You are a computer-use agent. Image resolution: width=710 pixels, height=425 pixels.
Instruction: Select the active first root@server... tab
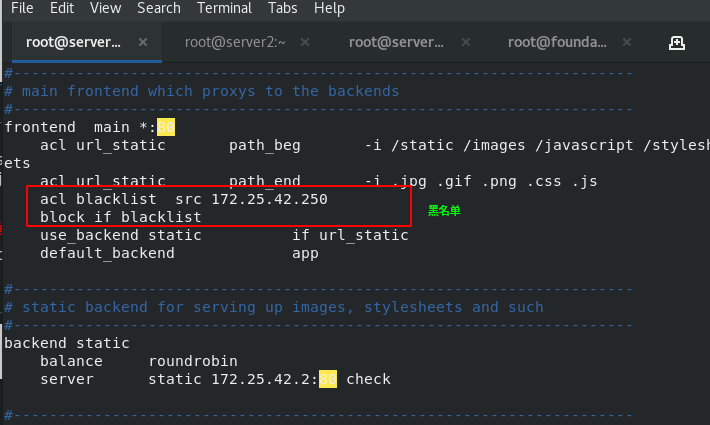tap(73, 42)
